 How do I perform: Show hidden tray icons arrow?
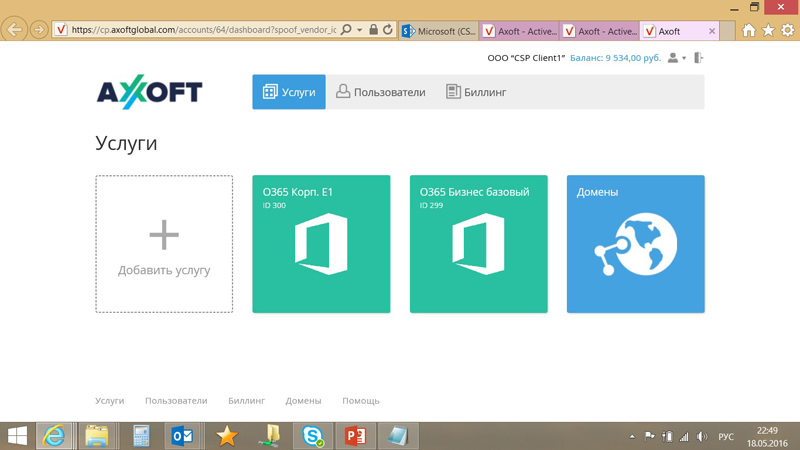[632, 437]
